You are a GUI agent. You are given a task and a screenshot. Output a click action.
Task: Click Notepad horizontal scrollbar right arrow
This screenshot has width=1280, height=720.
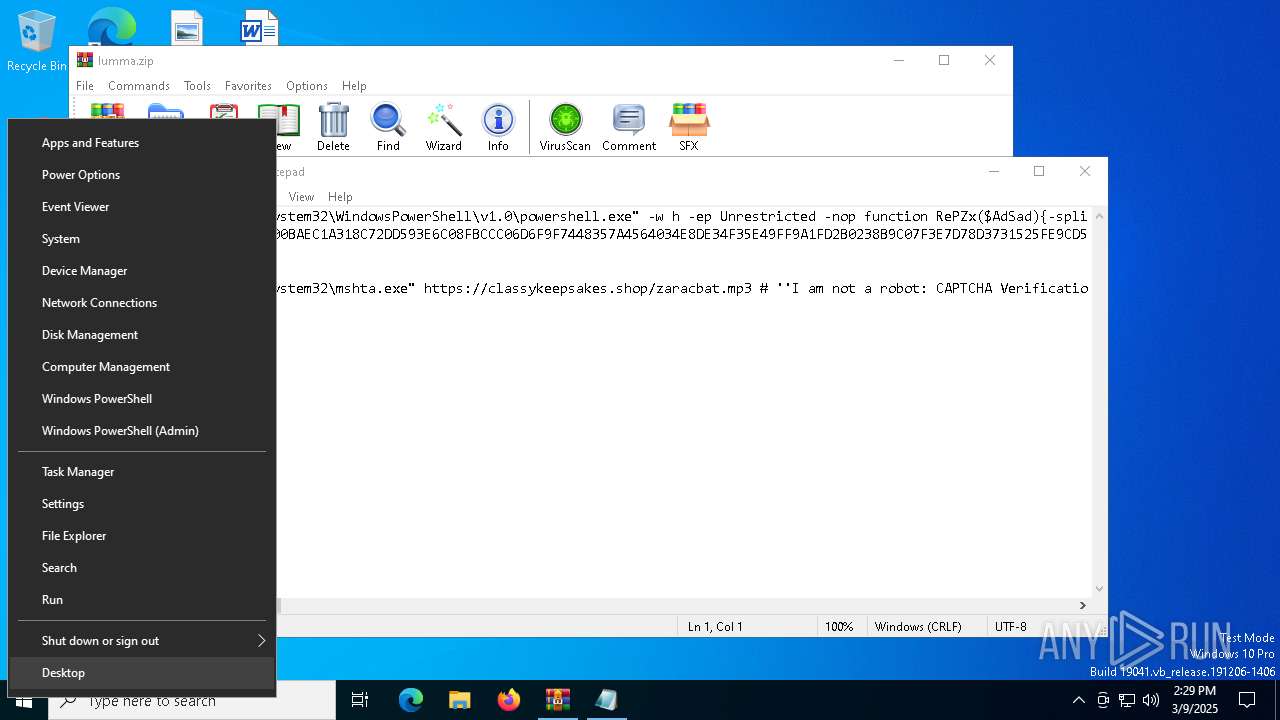1082,605
